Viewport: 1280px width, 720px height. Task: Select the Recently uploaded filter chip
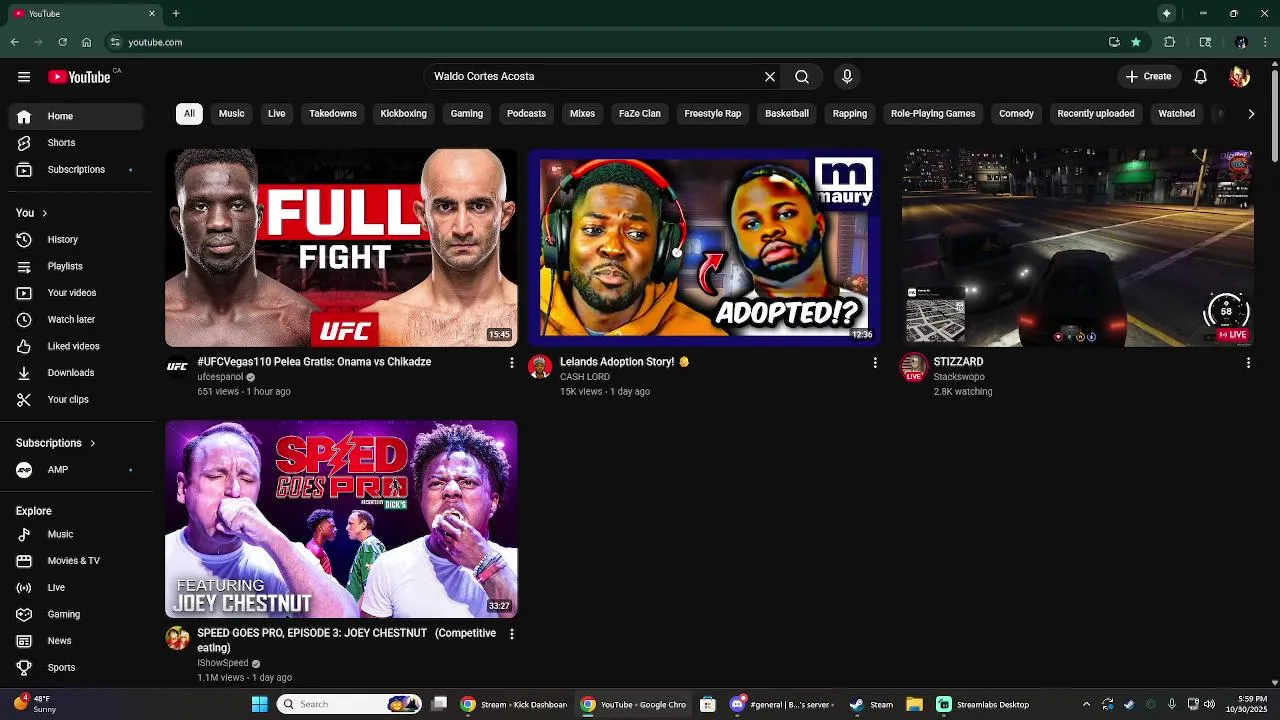pyautogui.click(x=1096, y=114)
